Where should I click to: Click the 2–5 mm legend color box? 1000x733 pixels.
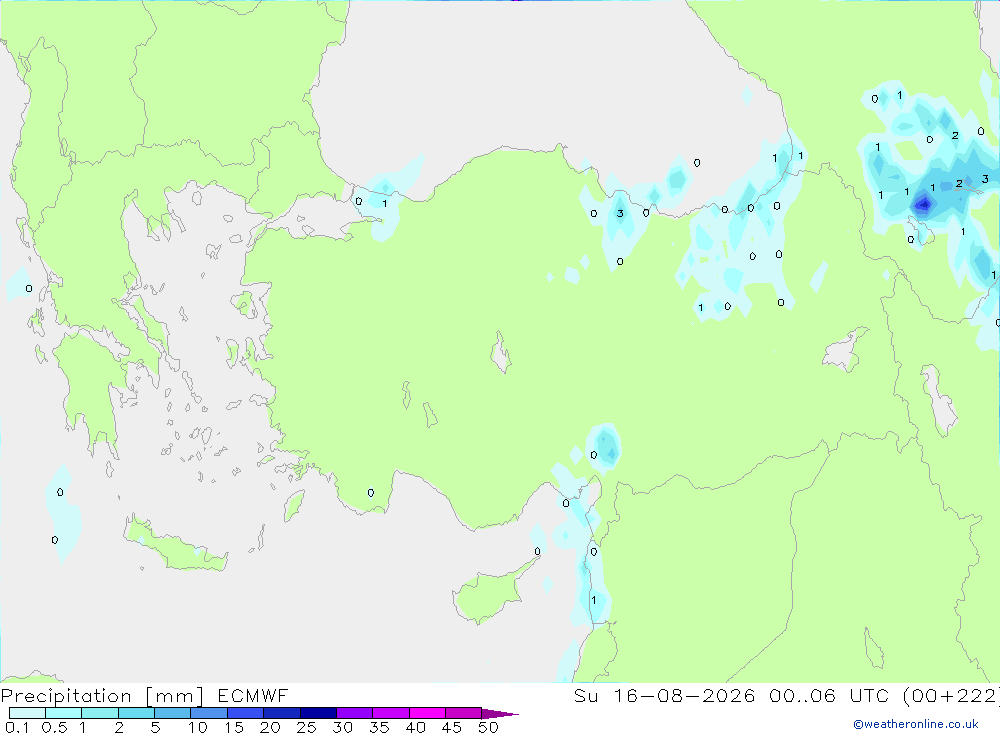click(x=136, y=713)
